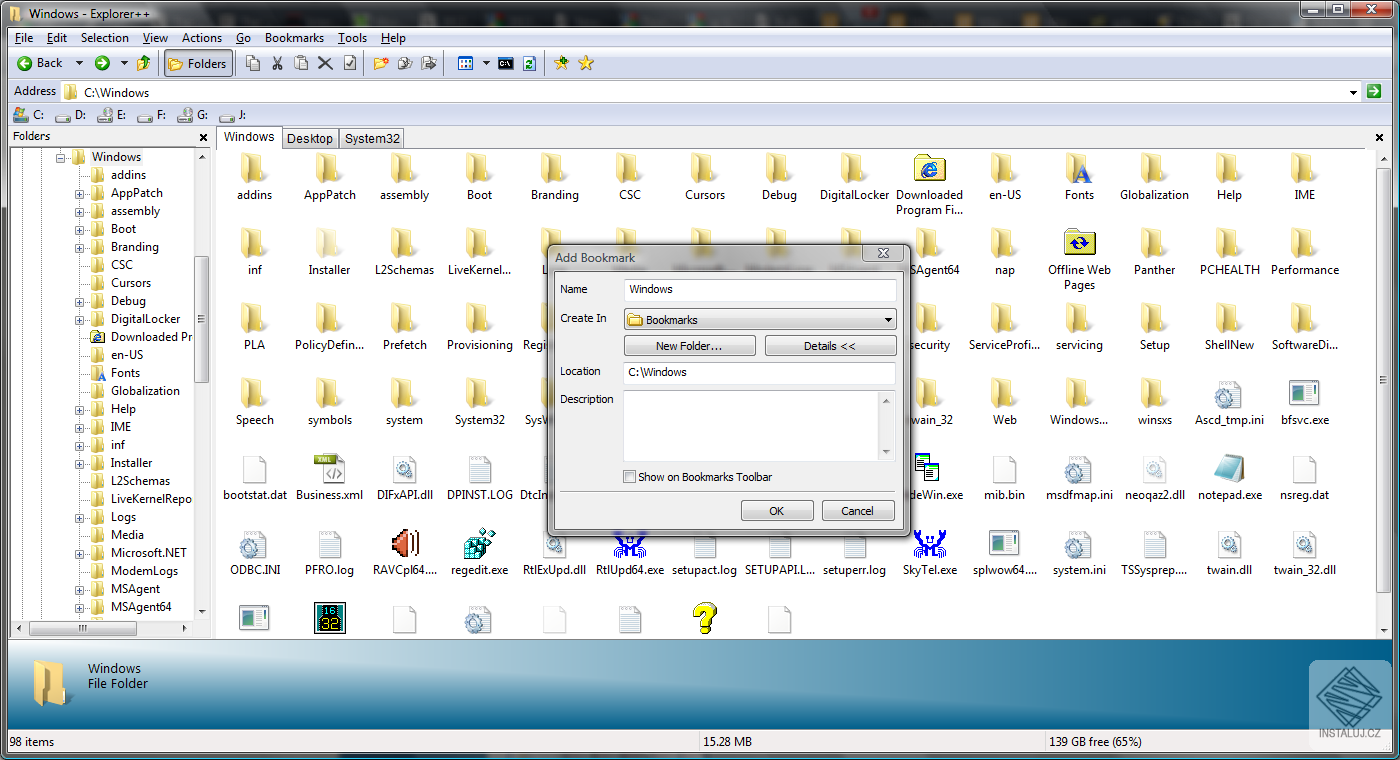Click the Views toolbar icon
The width and height of the screenshot is (1400, 760).
465,63
